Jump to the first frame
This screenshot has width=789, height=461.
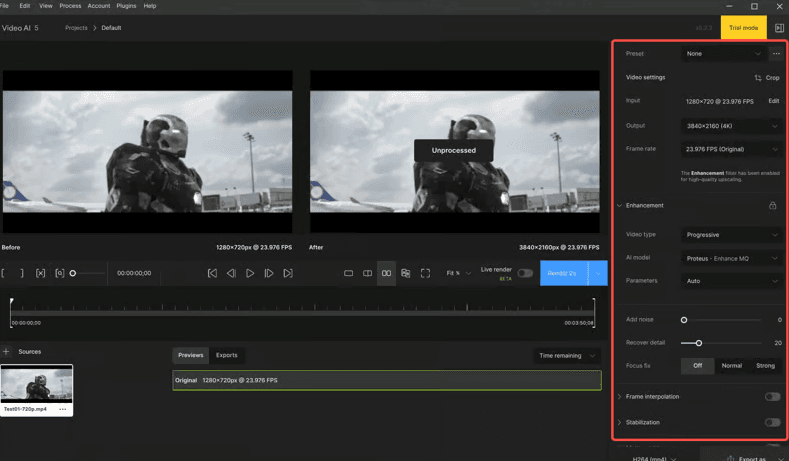coord(212,273)
